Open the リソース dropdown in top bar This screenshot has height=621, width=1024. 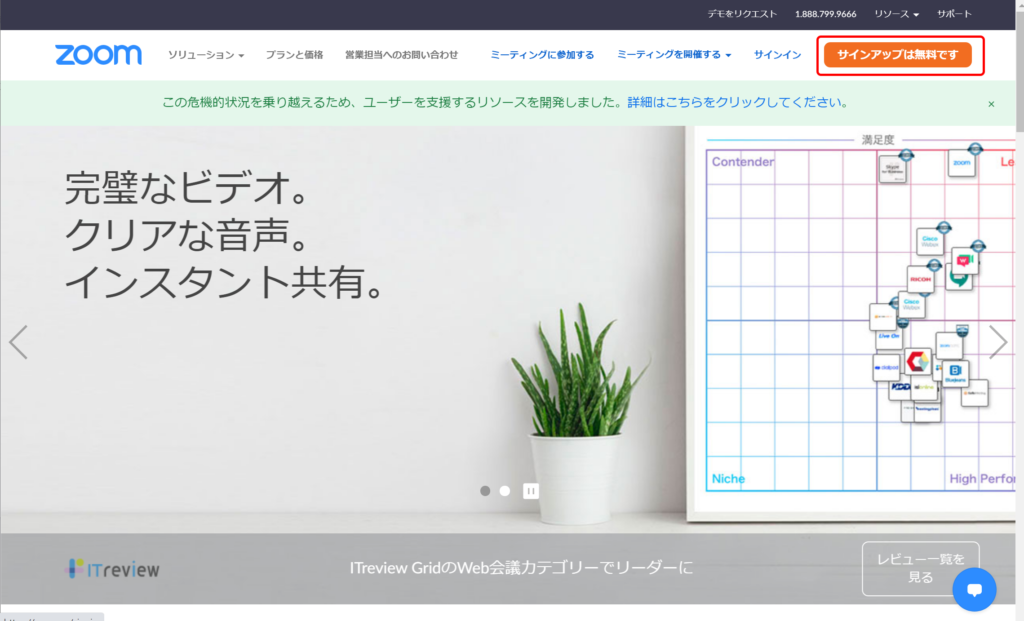pos(896,14)
